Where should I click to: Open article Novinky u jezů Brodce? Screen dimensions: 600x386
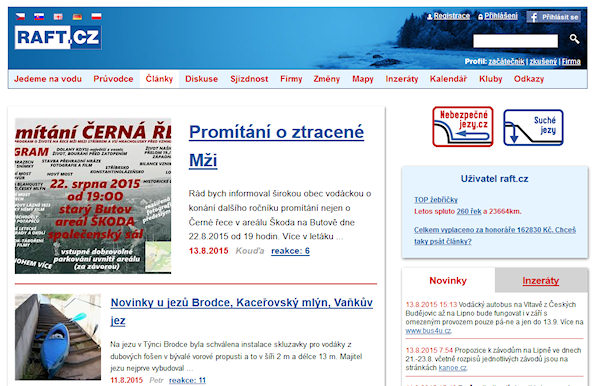coord(241,311)
